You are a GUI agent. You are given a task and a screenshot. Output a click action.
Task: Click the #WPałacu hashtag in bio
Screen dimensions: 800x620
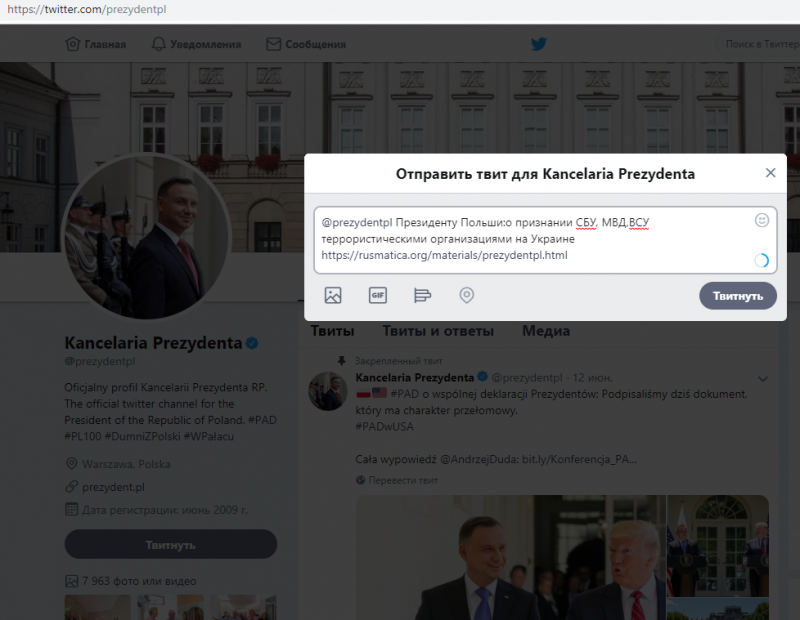[209, 436]
